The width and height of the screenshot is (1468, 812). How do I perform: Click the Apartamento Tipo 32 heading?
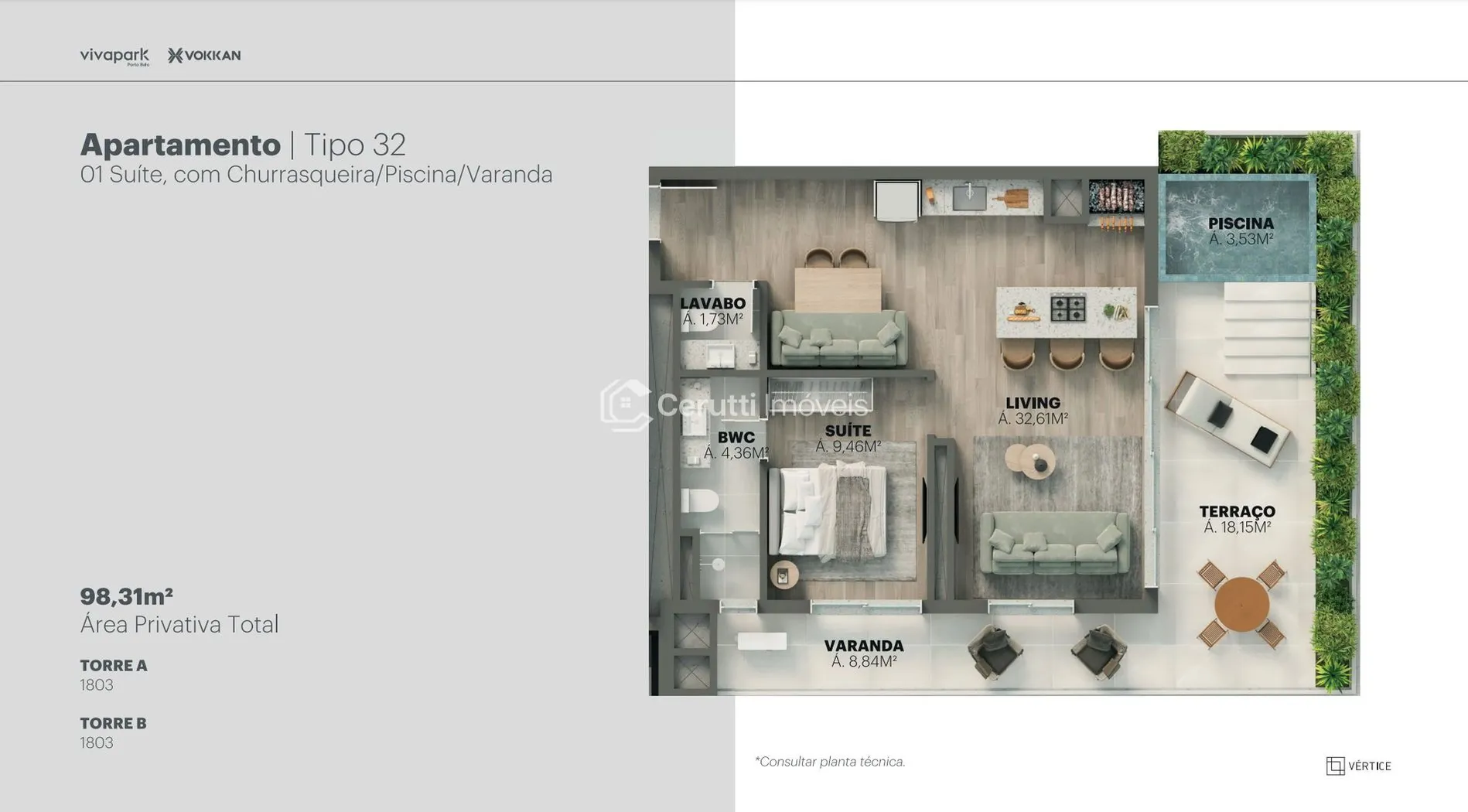point(243,145)
